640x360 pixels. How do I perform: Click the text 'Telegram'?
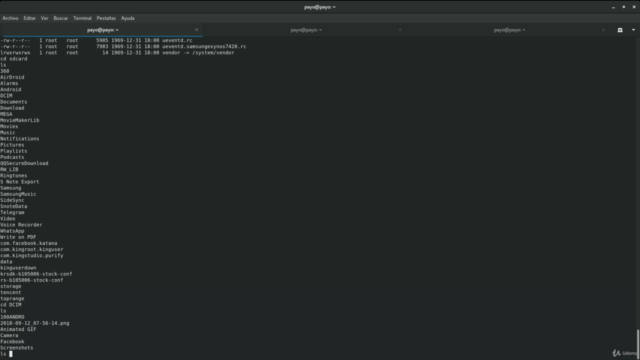[12, 213]
